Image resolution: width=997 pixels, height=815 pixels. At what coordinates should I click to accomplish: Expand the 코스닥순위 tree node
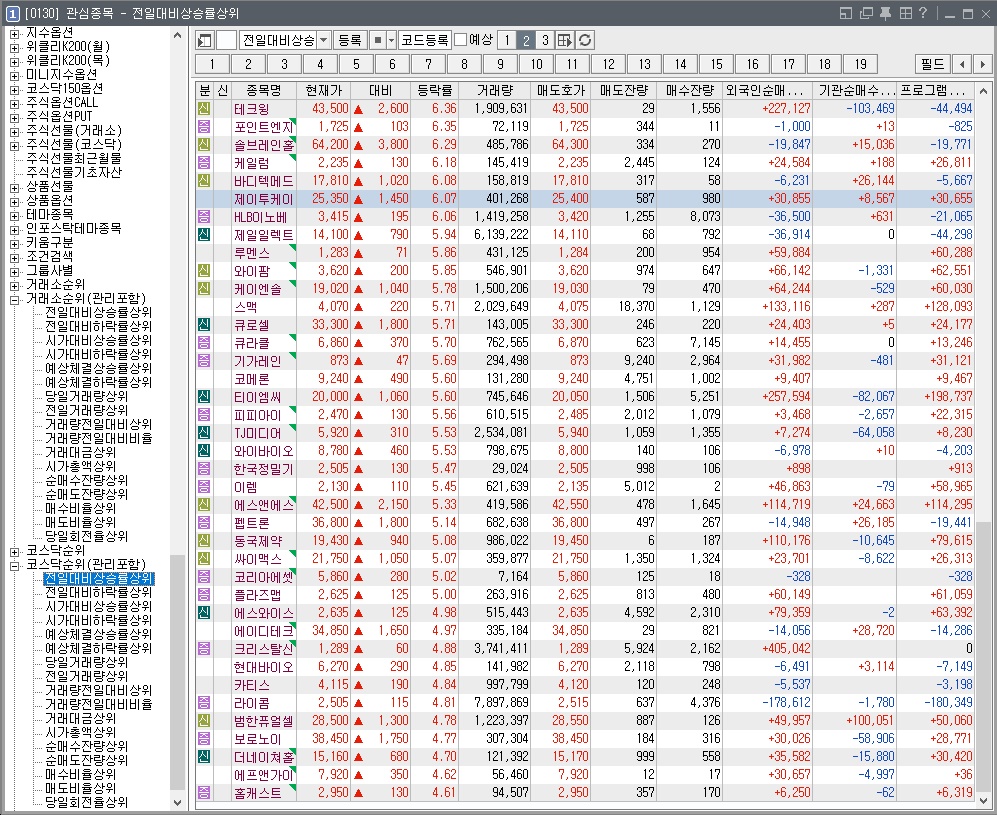click(x=14, y=551)
